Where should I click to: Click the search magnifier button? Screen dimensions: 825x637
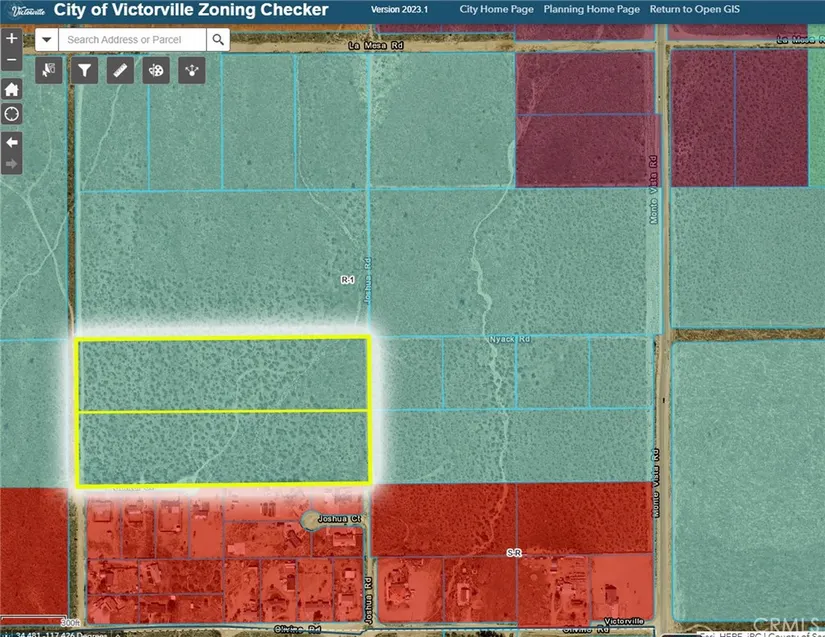[218, 39]
